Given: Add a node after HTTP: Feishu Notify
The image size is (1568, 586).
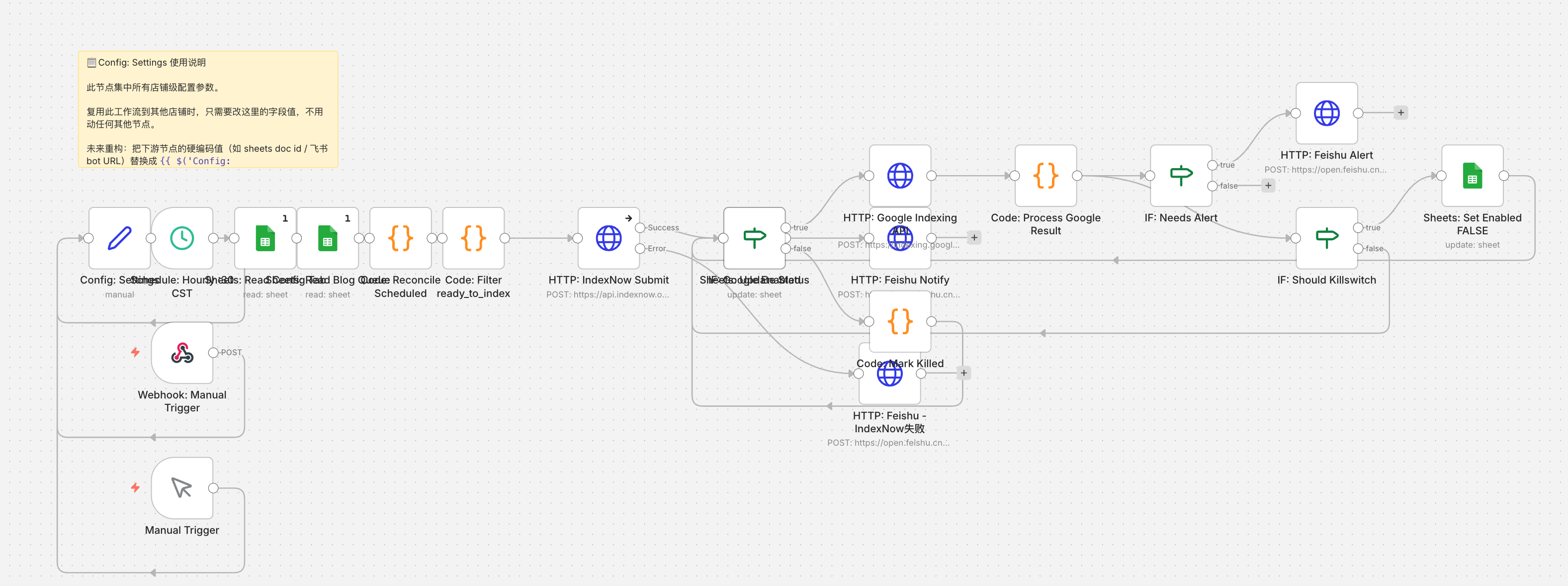Looking at the screenshot, I should (x=974, y=238).
